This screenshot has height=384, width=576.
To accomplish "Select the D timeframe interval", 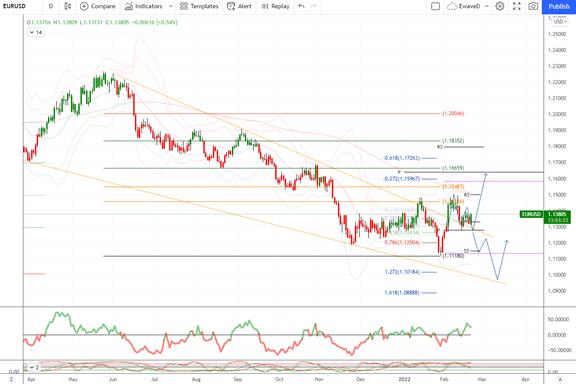I will point(51,6).
